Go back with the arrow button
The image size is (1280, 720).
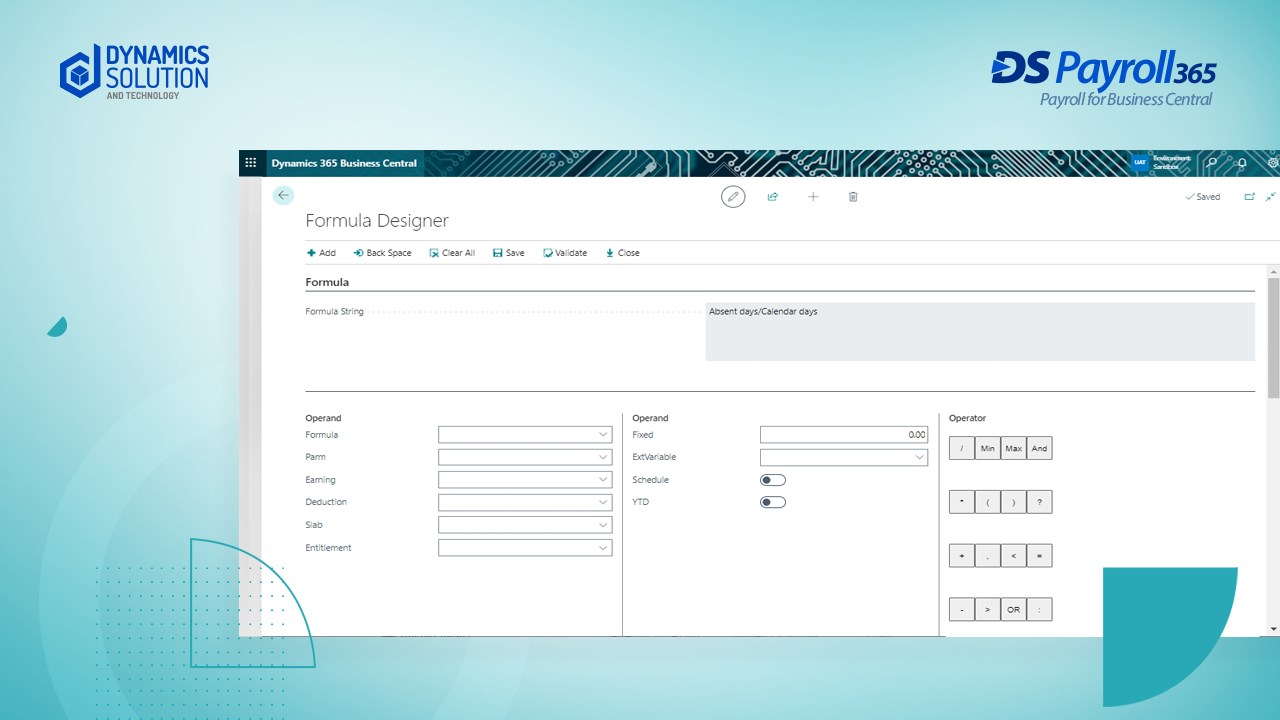283,196
